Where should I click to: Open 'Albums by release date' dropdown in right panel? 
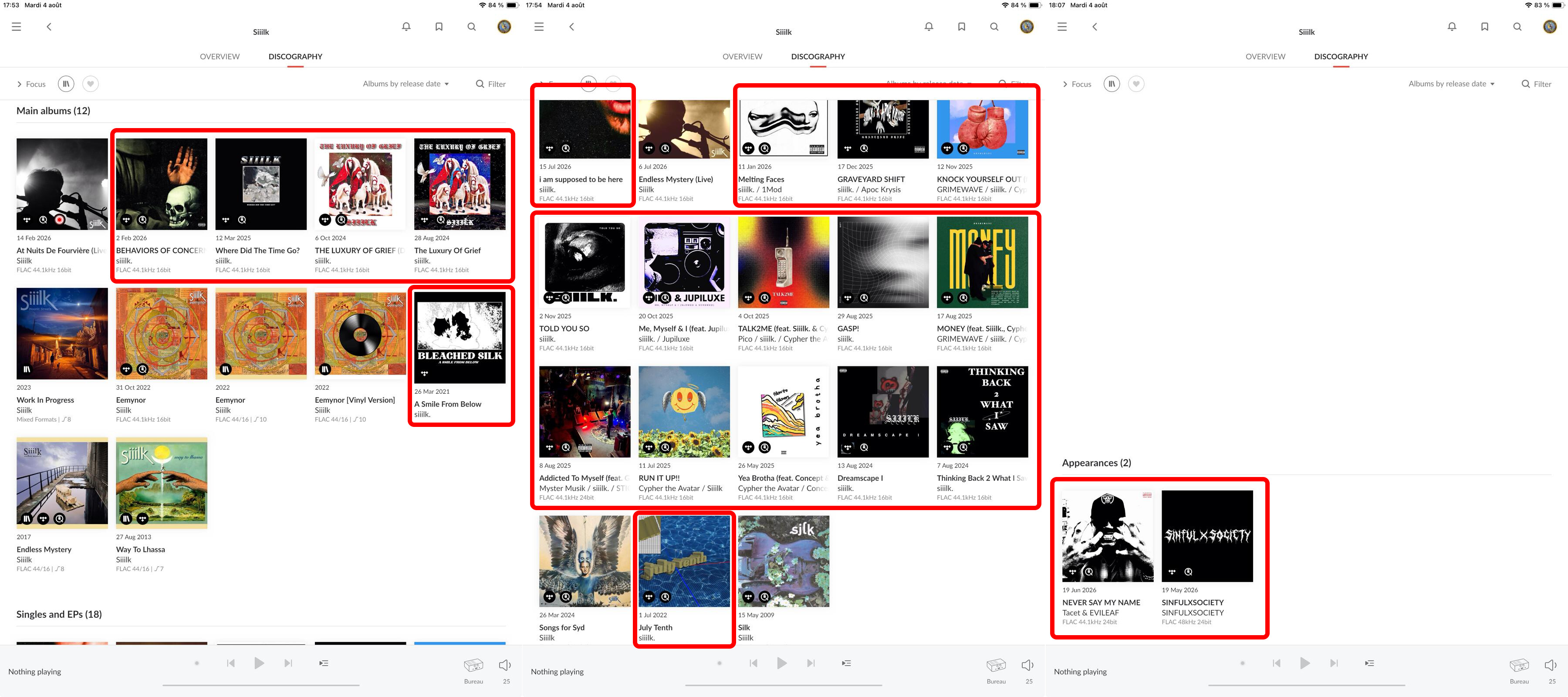[1452, 84]
